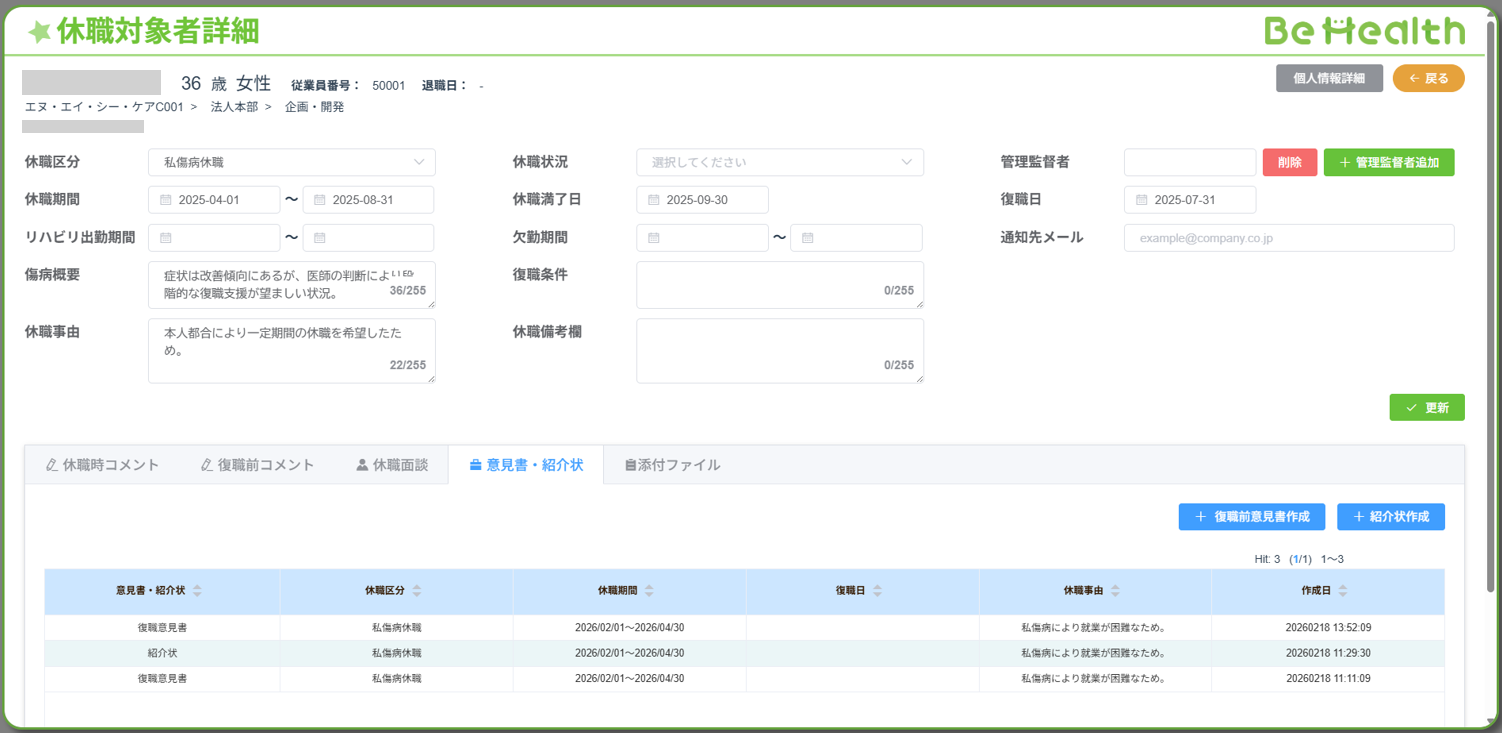Expand the 休職状況 selection dropdown

click(x=779, y=162)
